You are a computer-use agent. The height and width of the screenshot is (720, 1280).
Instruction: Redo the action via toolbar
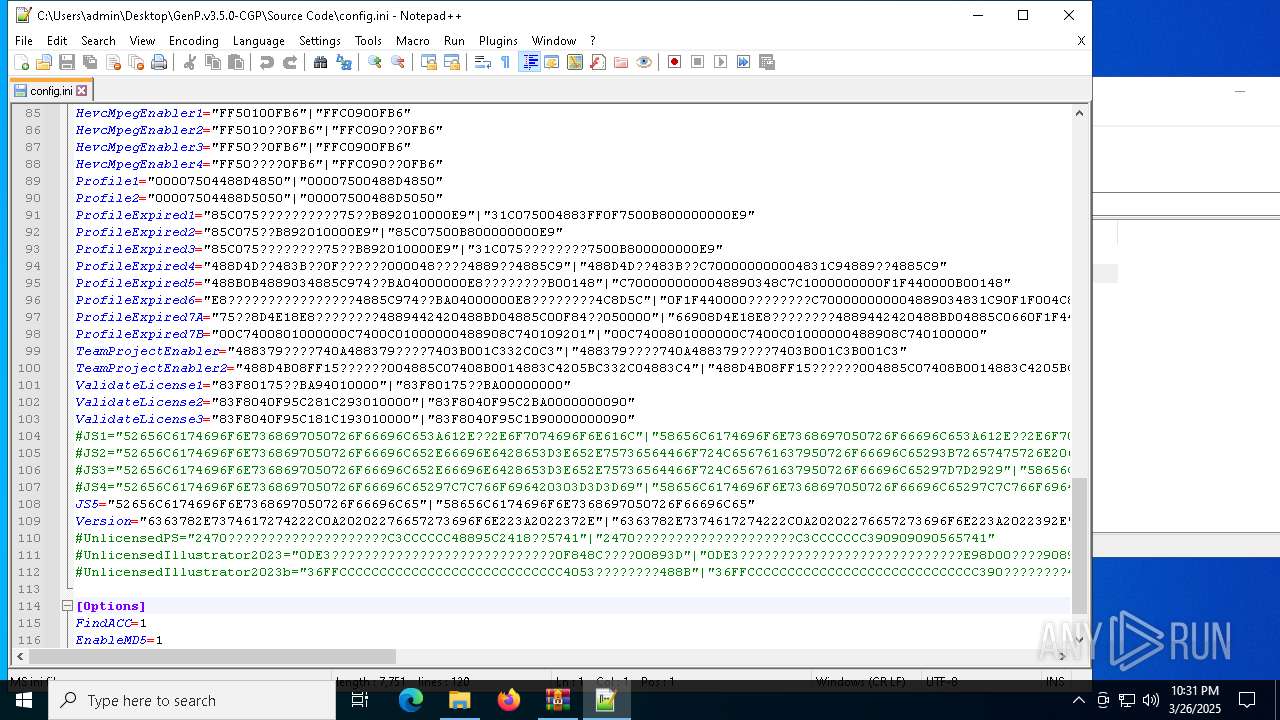click(x=290, y=62)
